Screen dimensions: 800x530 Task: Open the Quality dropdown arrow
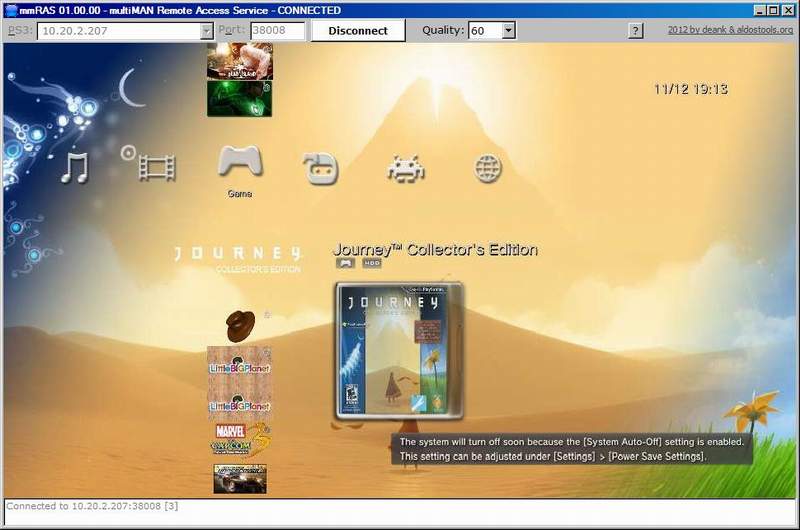tap(508, 31)
